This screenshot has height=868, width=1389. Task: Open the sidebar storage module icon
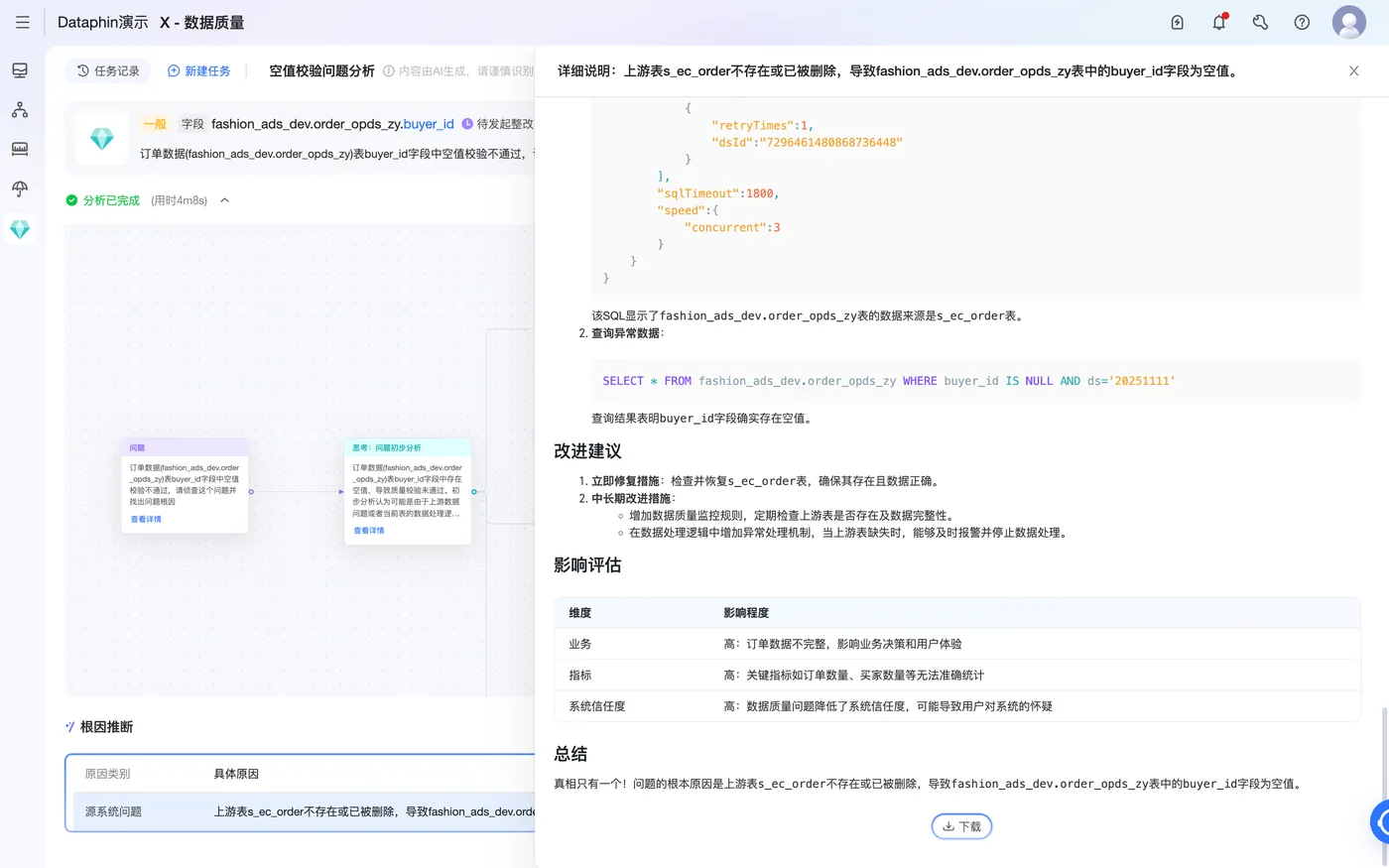pos(20,149)
